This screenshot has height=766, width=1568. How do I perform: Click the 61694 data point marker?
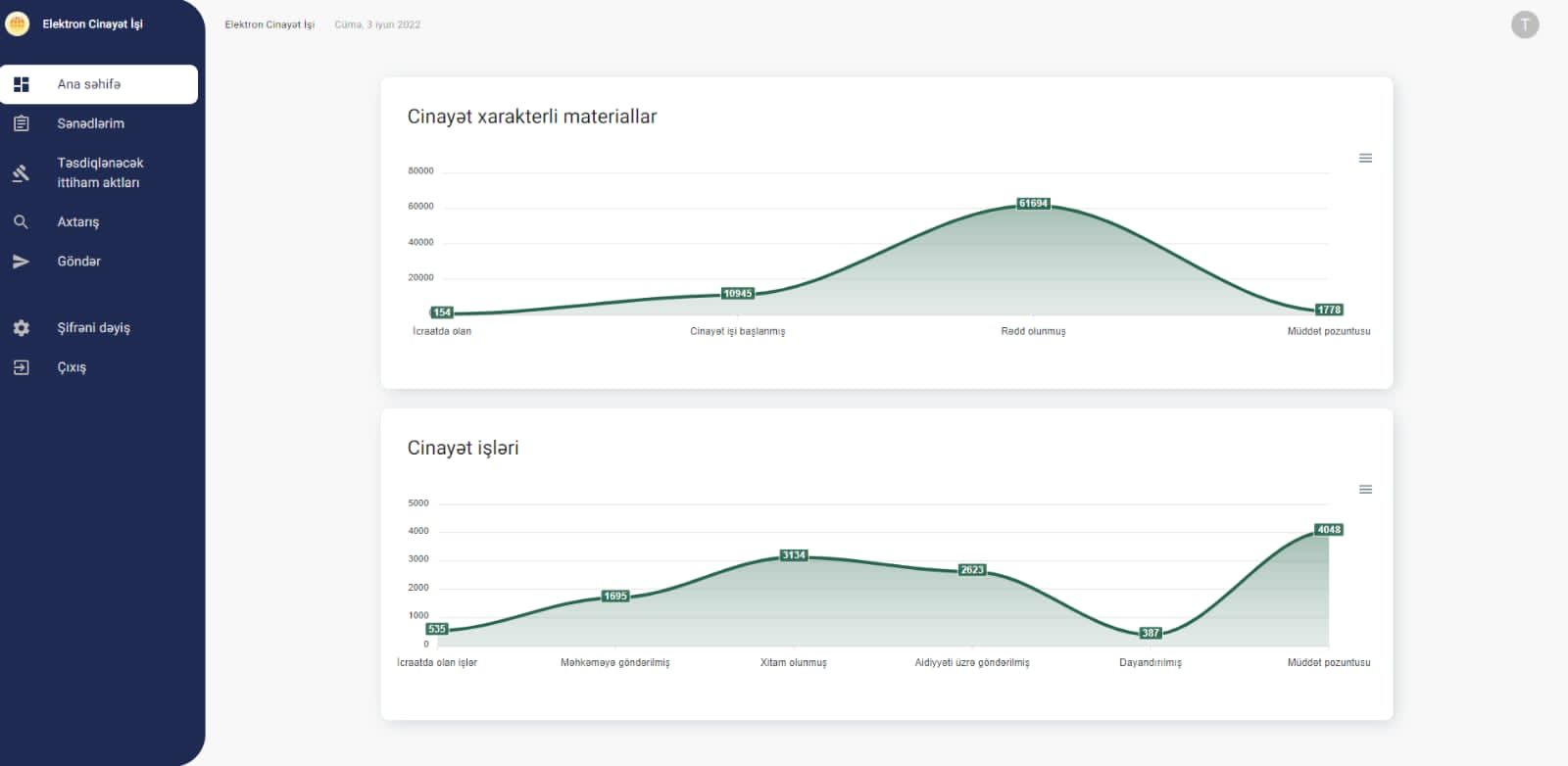[1033, 204]
